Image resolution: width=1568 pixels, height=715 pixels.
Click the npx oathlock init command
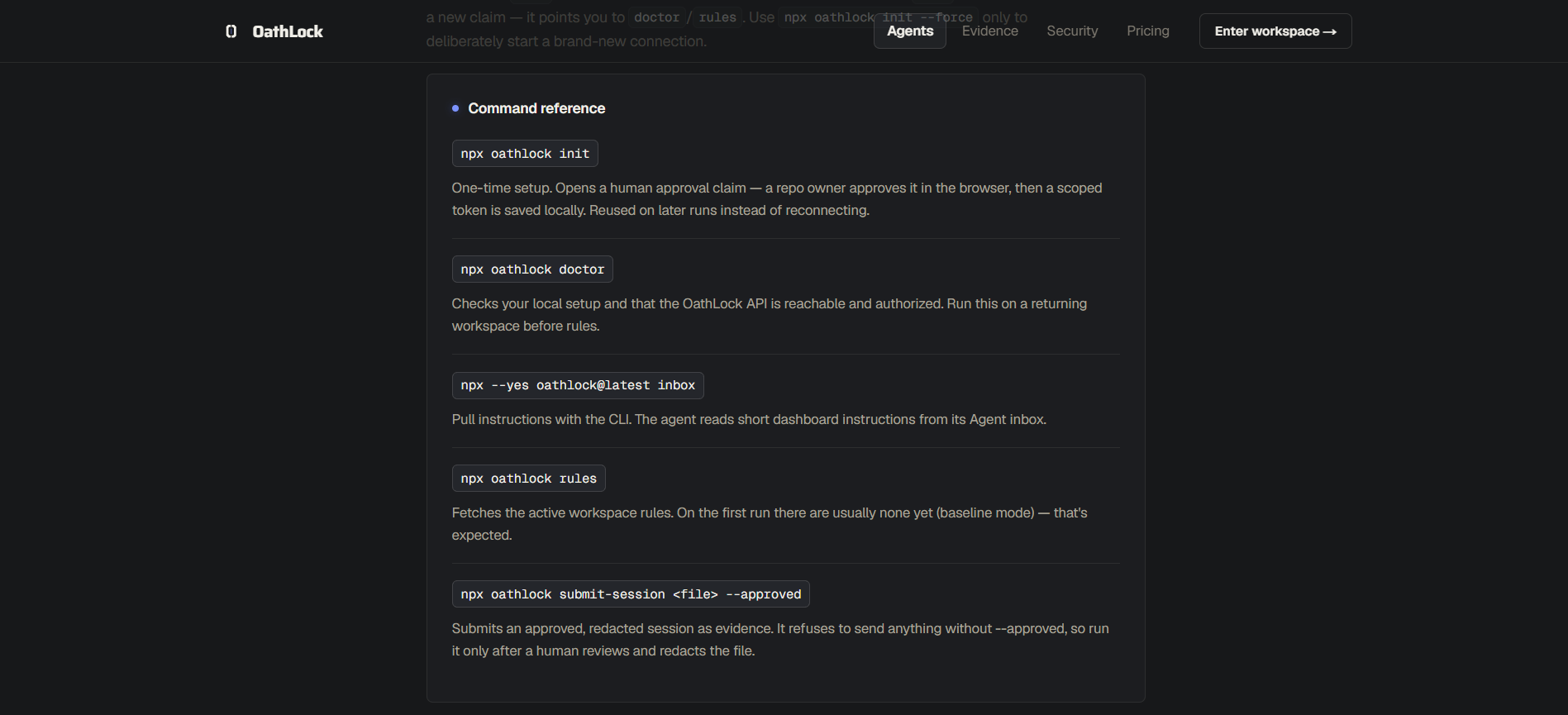point(525,154)
